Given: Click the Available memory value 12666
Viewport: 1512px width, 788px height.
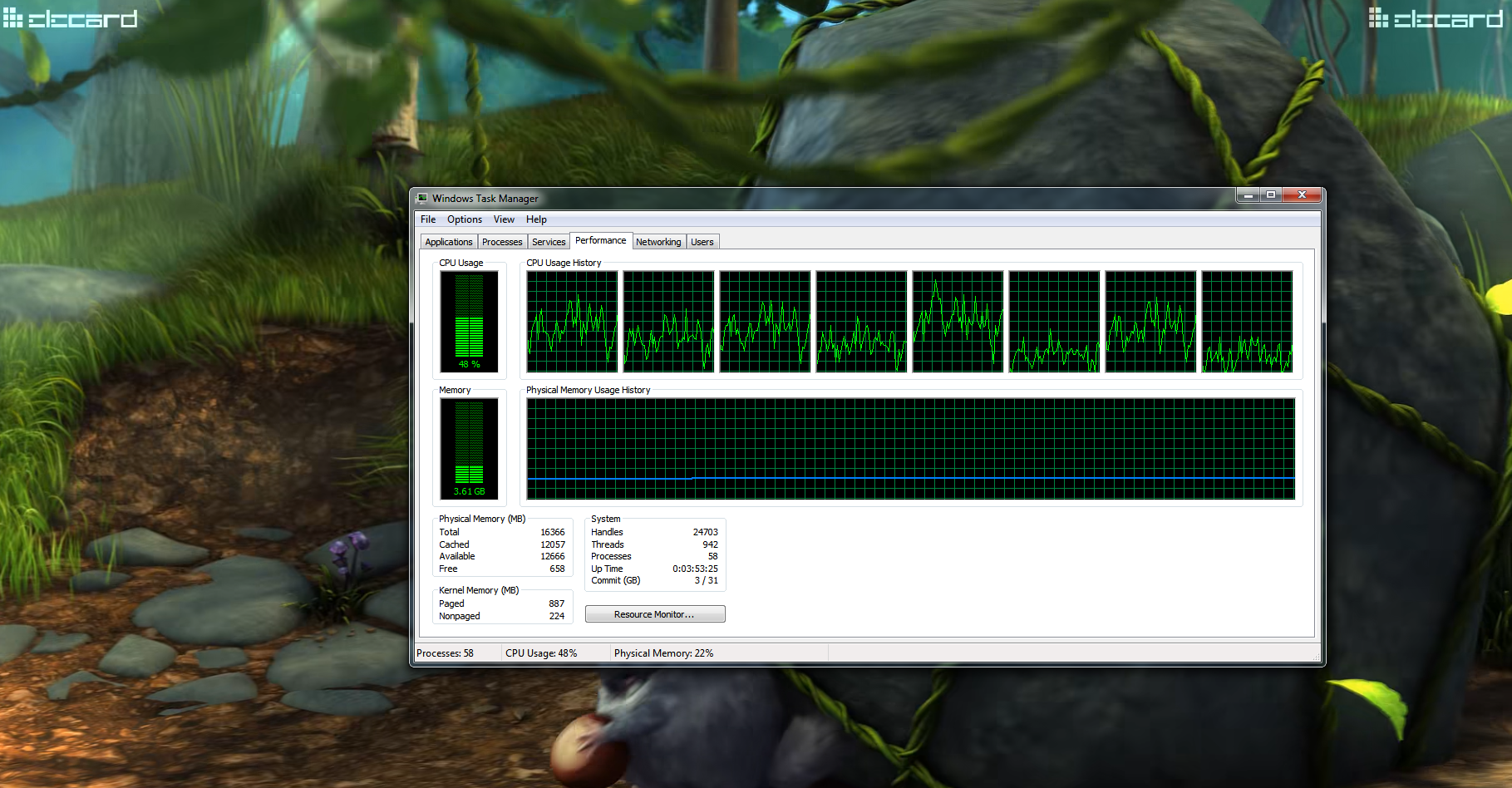Looking at the screenshot, I should click(553, 556).
